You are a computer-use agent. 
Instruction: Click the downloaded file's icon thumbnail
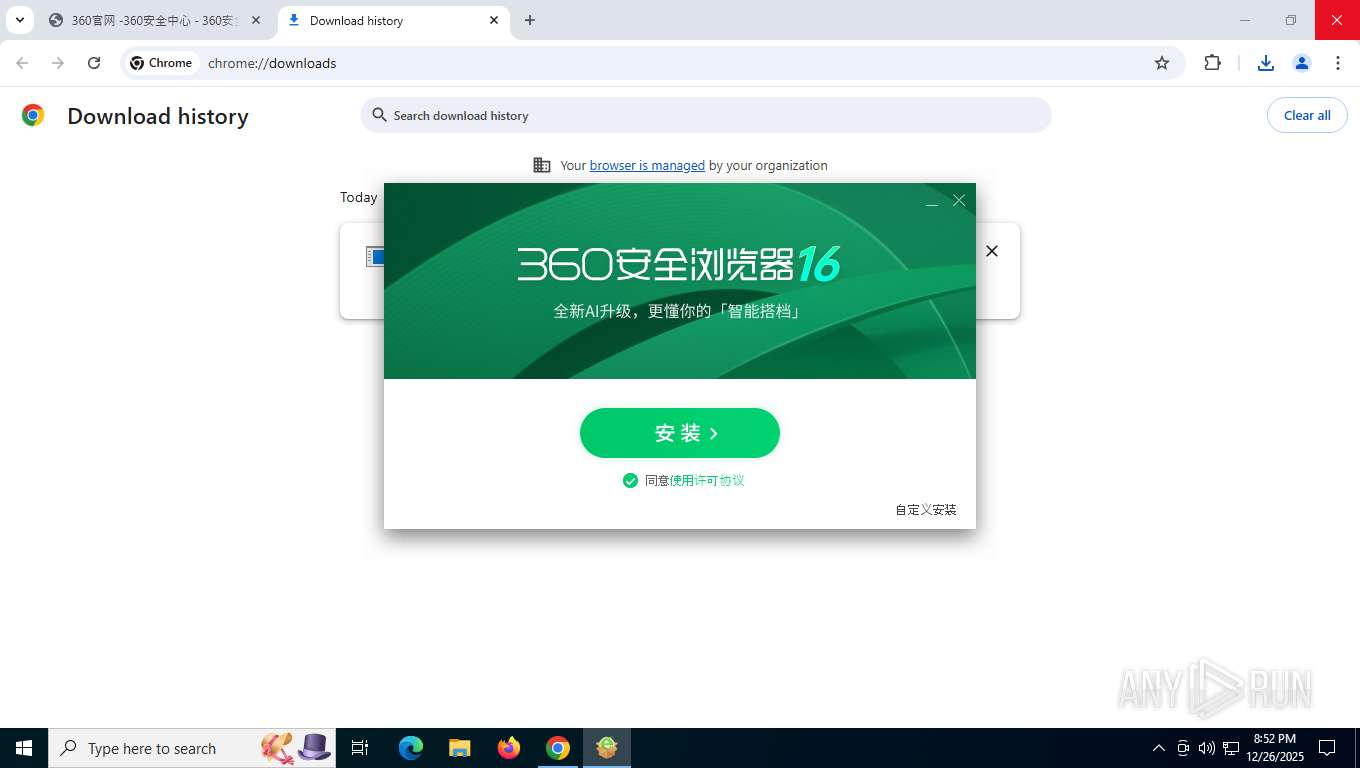(375, 257)
